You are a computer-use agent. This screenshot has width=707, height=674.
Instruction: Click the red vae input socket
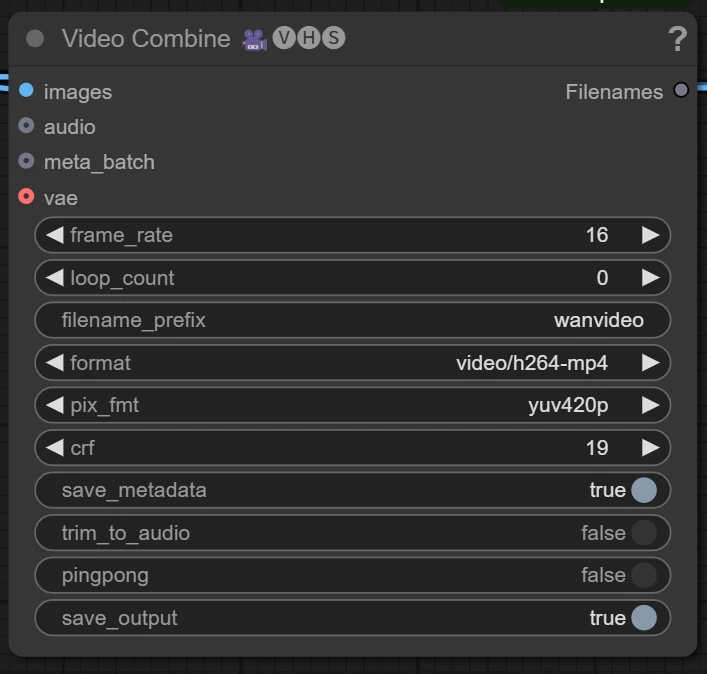click(x=26, y=197)
